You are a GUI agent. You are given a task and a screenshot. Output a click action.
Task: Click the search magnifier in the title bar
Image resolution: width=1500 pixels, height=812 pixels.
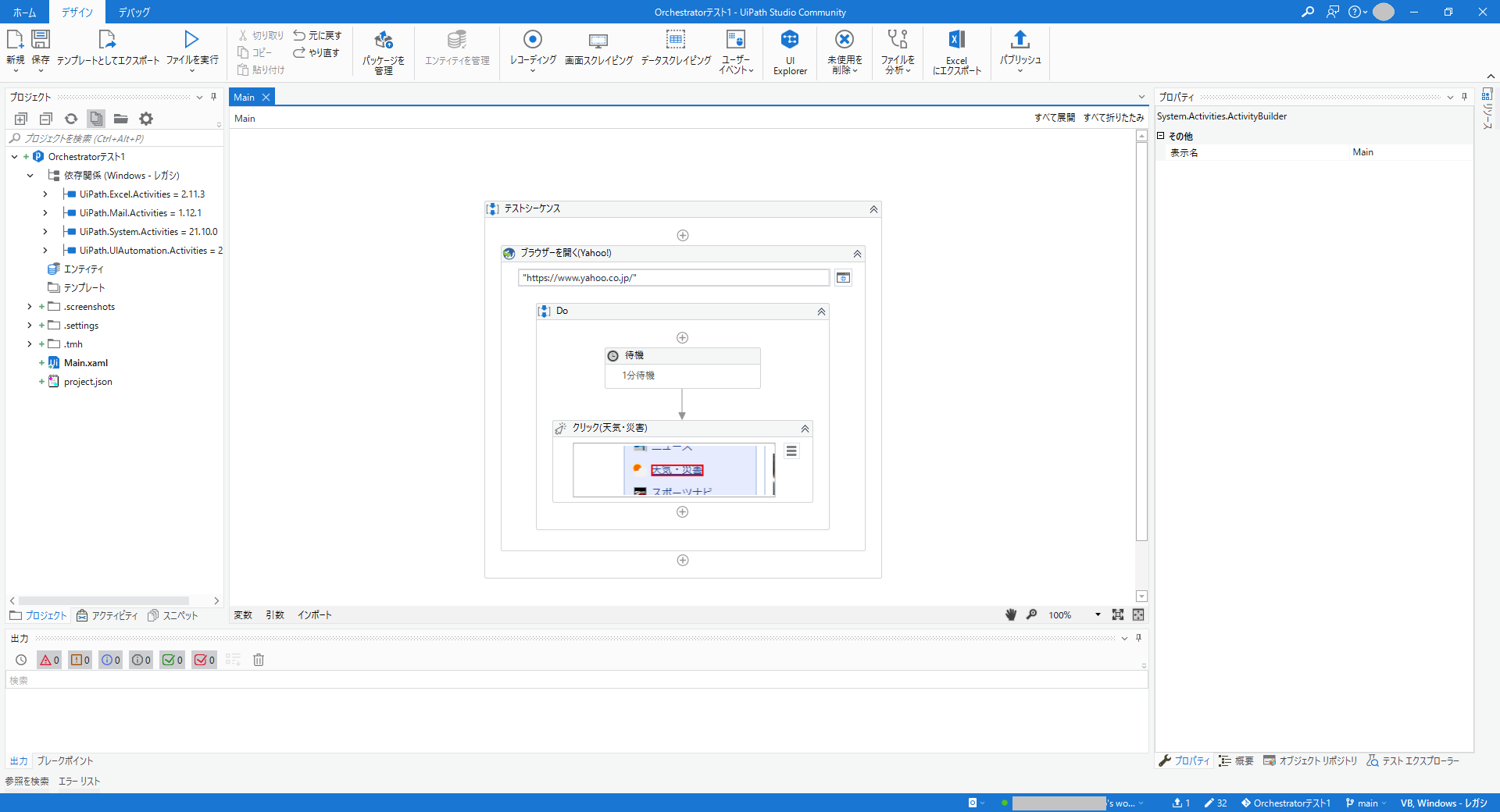coord(1307,12)
